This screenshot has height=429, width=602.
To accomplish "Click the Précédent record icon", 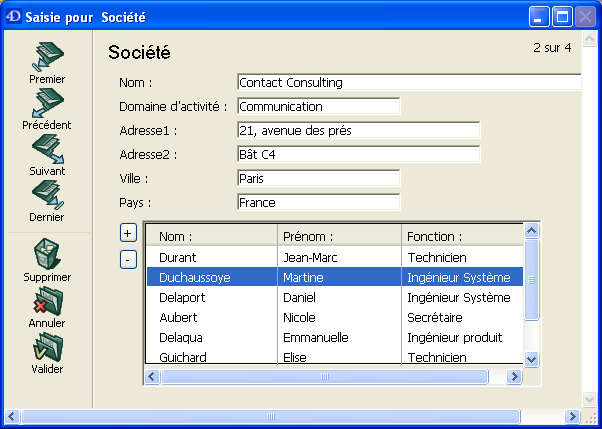I will (47, 103).
